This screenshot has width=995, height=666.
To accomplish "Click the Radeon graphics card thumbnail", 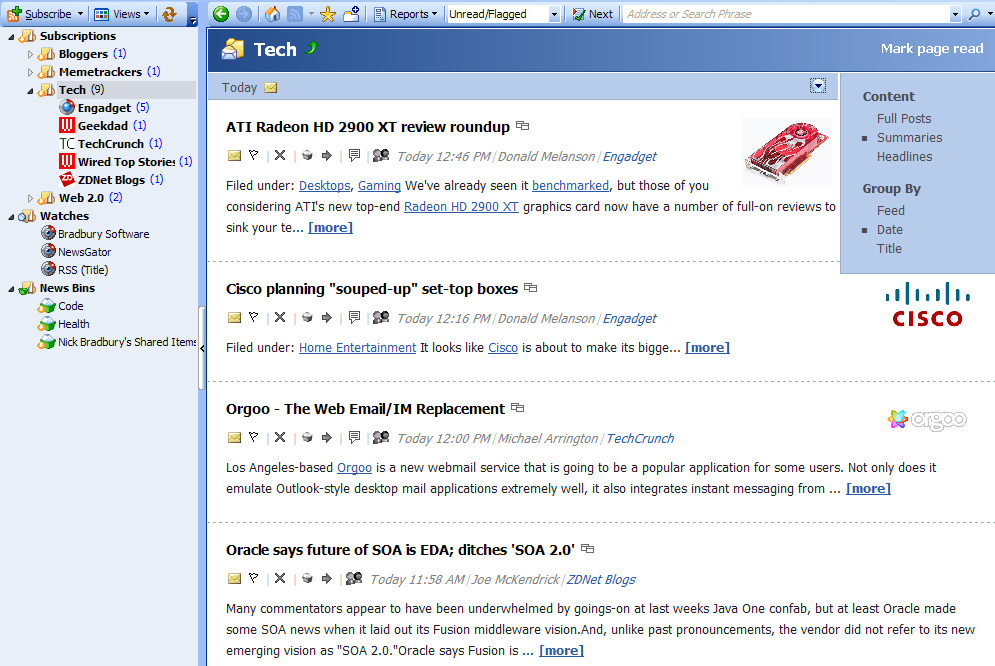I will click(x=787, y=152).
